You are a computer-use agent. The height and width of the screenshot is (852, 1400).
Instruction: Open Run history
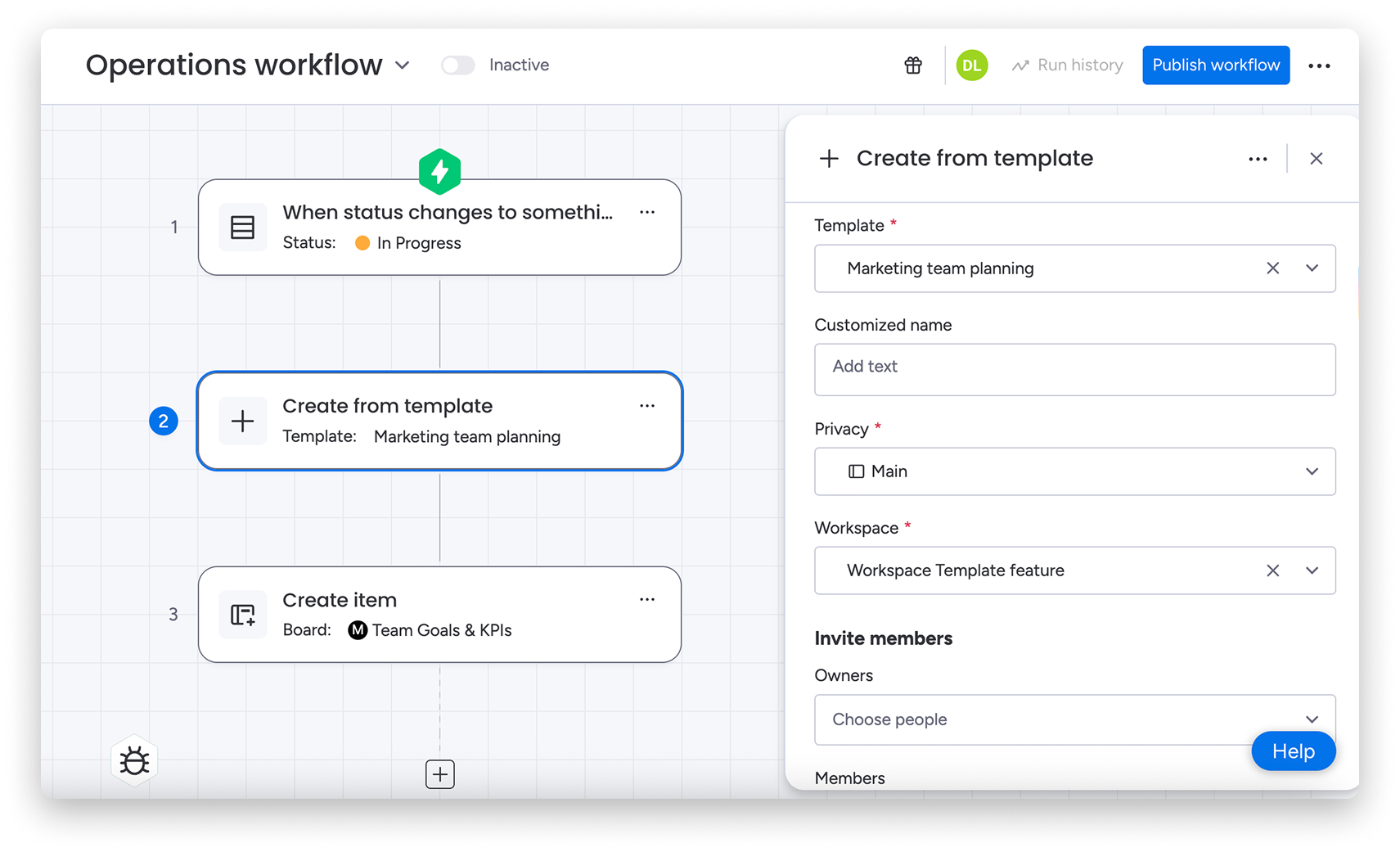1068,65
